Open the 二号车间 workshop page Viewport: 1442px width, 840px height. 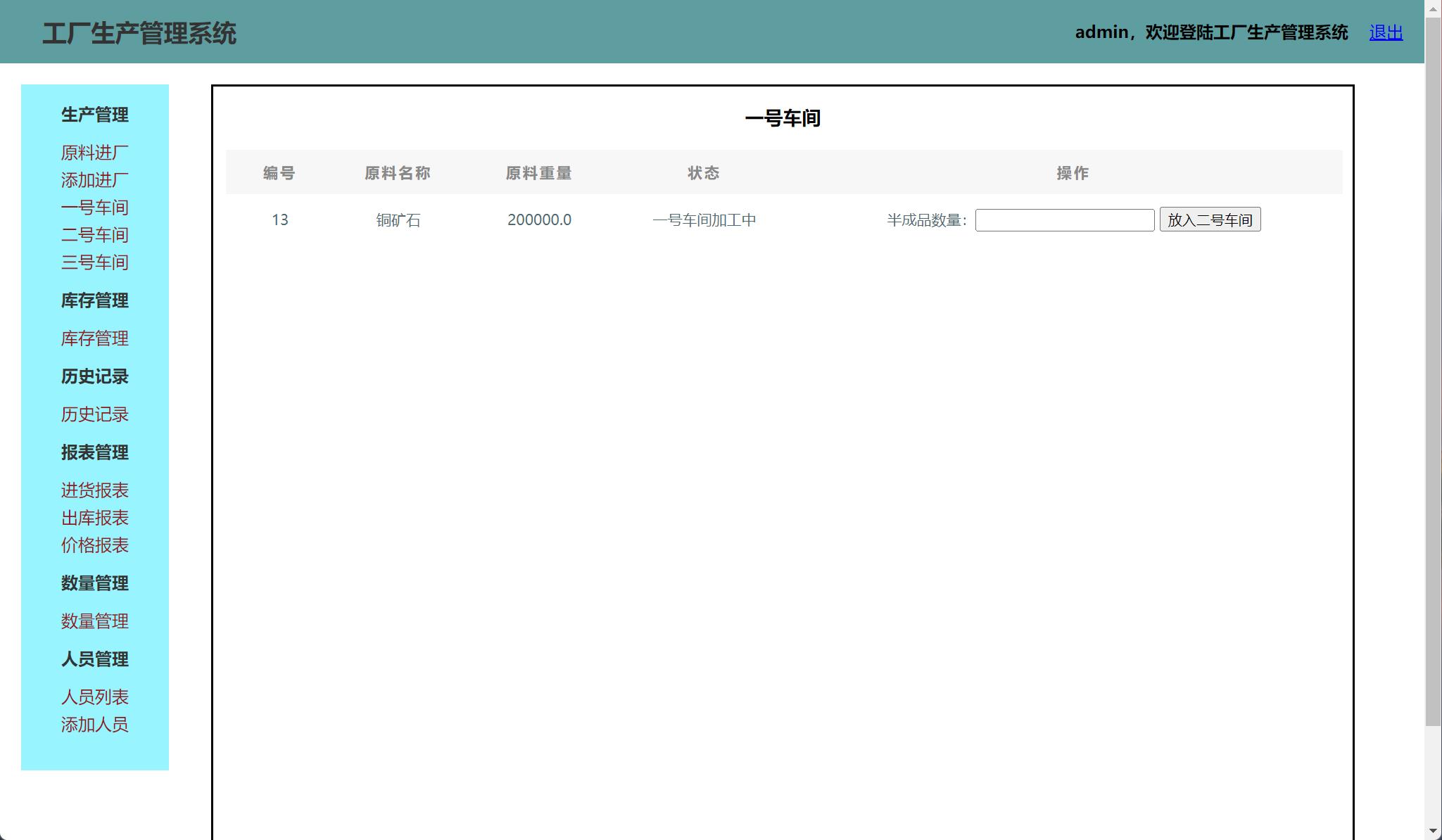(x=94, y=234)
